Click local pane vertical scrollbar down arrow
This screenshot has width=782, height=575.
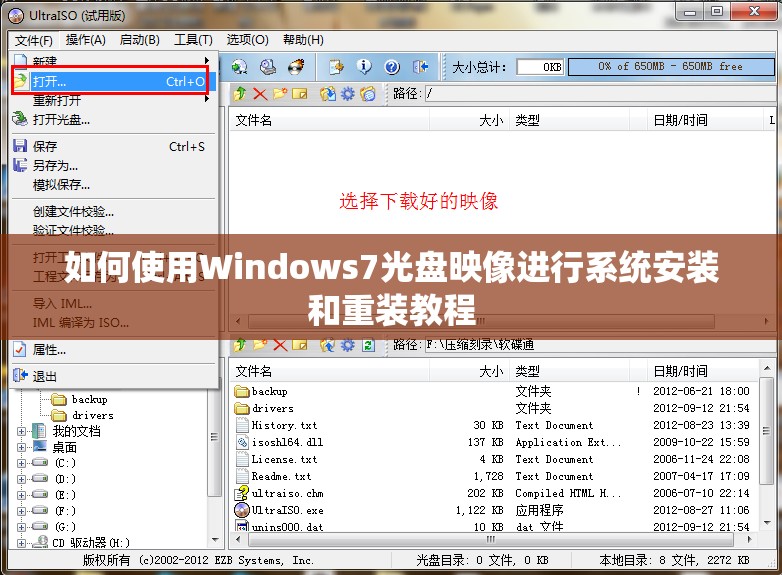[767, 524]
